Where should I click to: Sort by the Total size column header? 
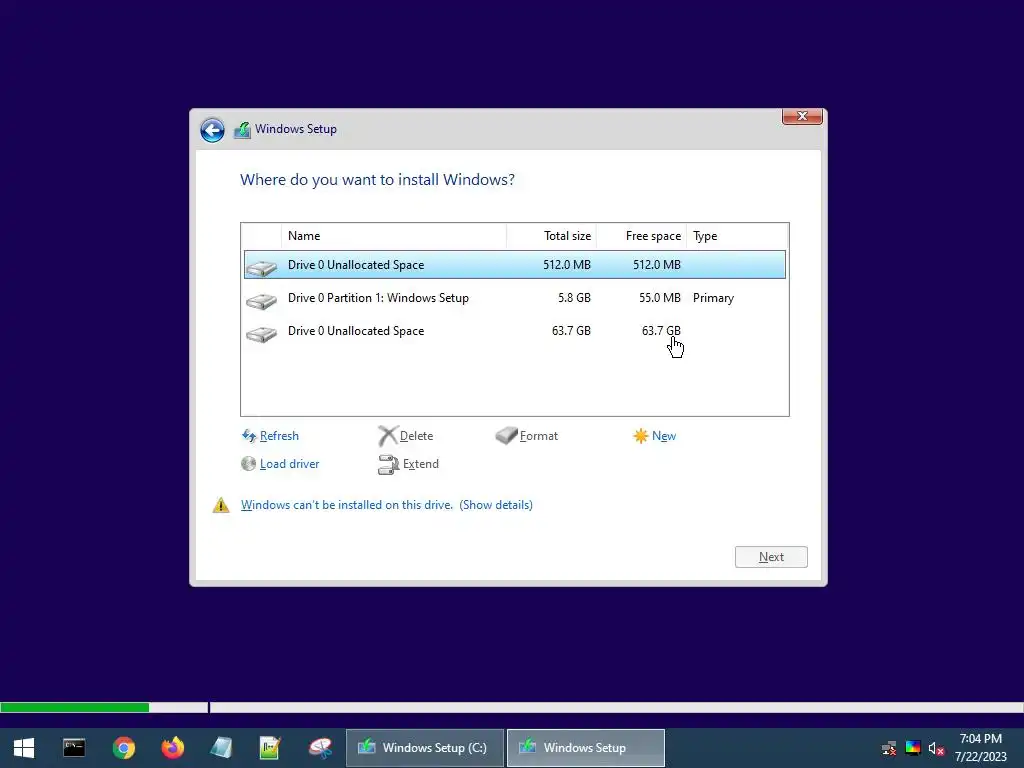pyautogui.click(x=551, y=236)
